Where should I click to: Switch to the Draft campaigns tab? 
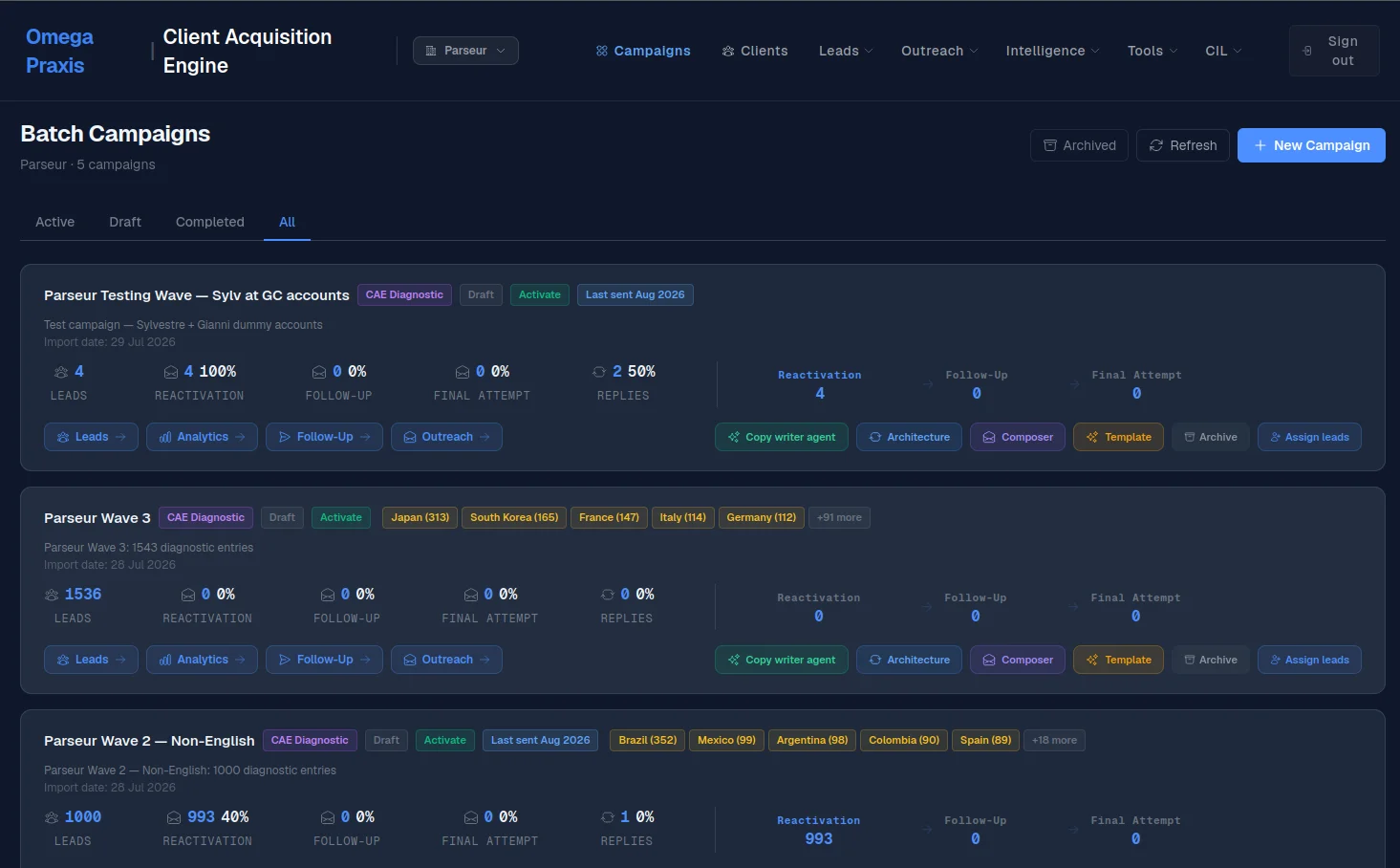(125, 222)
